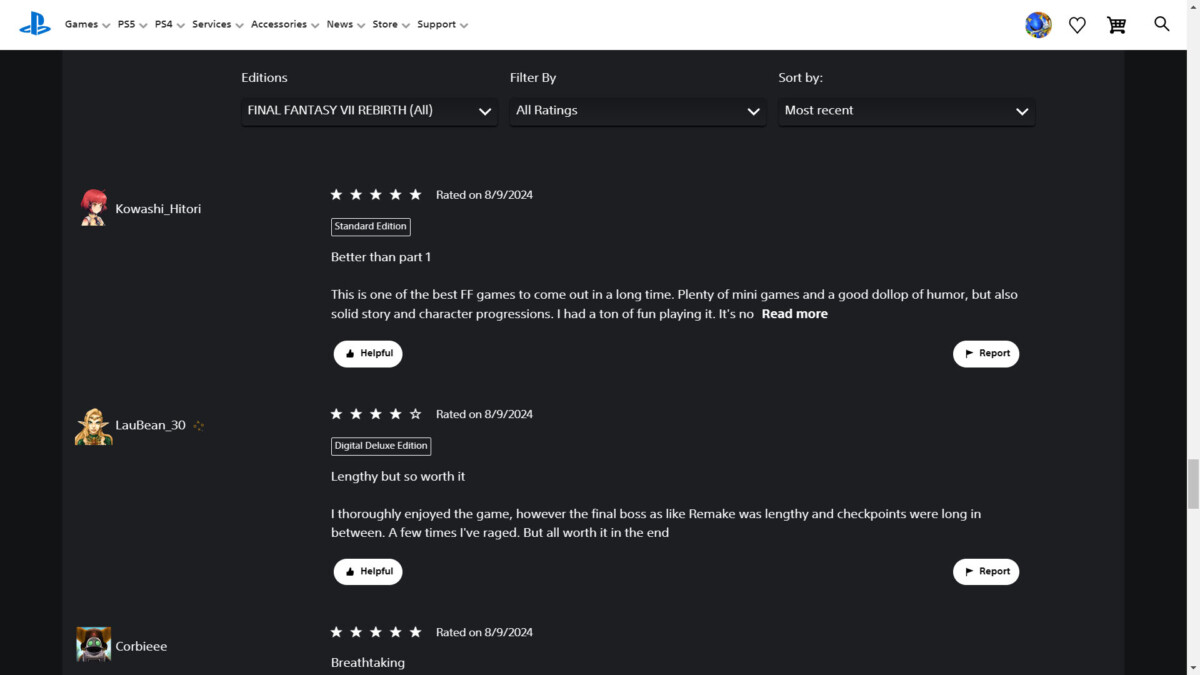Report LauBean_30's review
The image size is (1200, 675).
pyautogui.click(x=986, y=572)
